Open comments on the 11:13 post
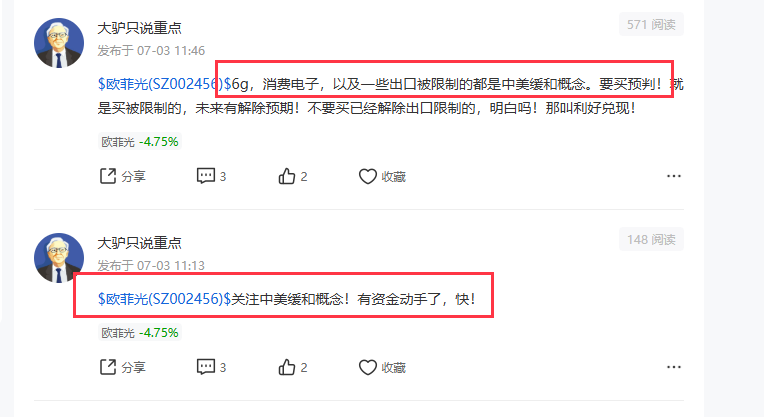 click(211, 367)
